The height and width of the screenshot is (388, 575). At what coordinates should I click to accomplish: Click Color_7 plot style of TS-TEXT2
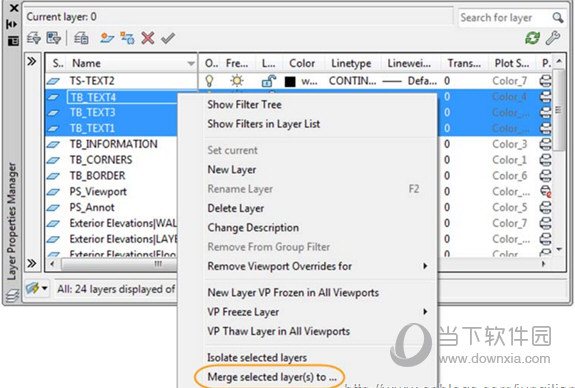click(510, 81)
